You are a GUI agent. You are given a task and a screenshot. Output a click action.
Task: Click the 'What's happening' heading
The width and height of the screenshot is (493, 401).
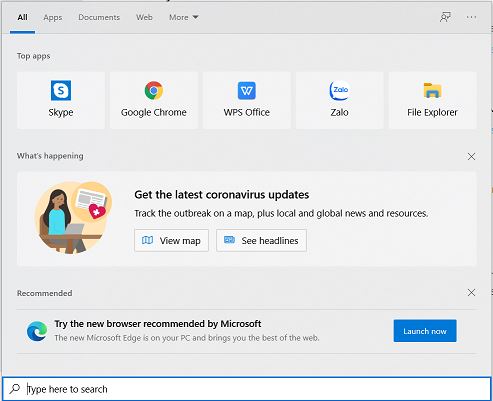tap(50, 156)
